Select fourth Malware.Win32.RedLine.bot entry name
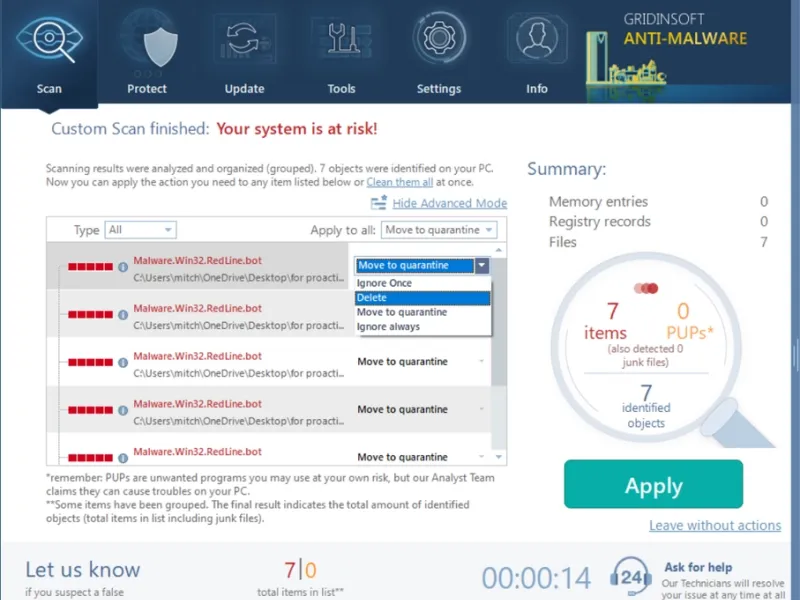This screenshot has width=800, height=600. [197, 404]
